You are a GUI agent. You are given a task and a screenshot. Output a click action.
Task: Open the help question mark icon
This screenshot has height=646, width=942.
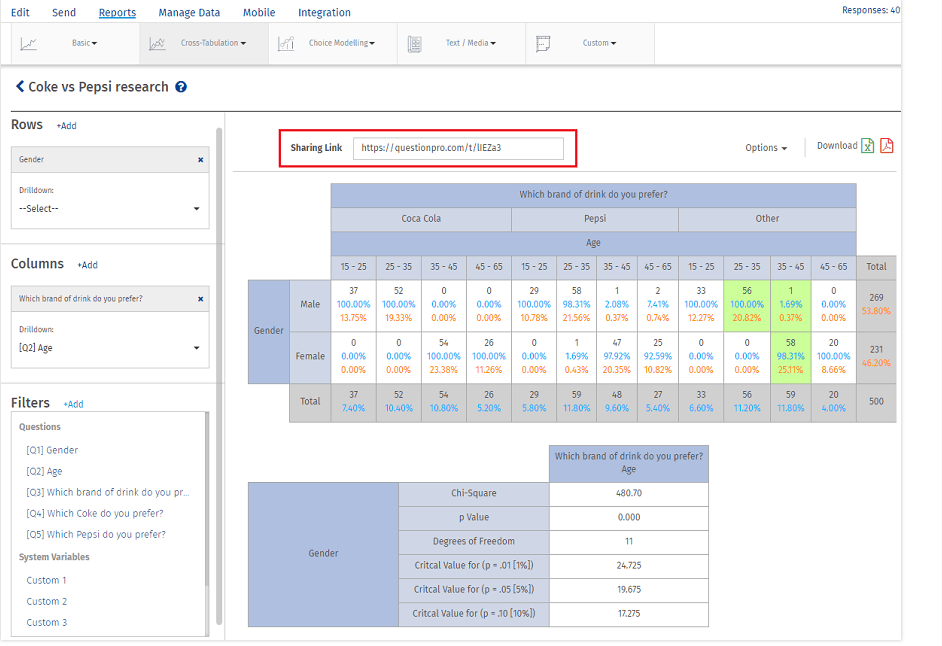click(181, 87)
